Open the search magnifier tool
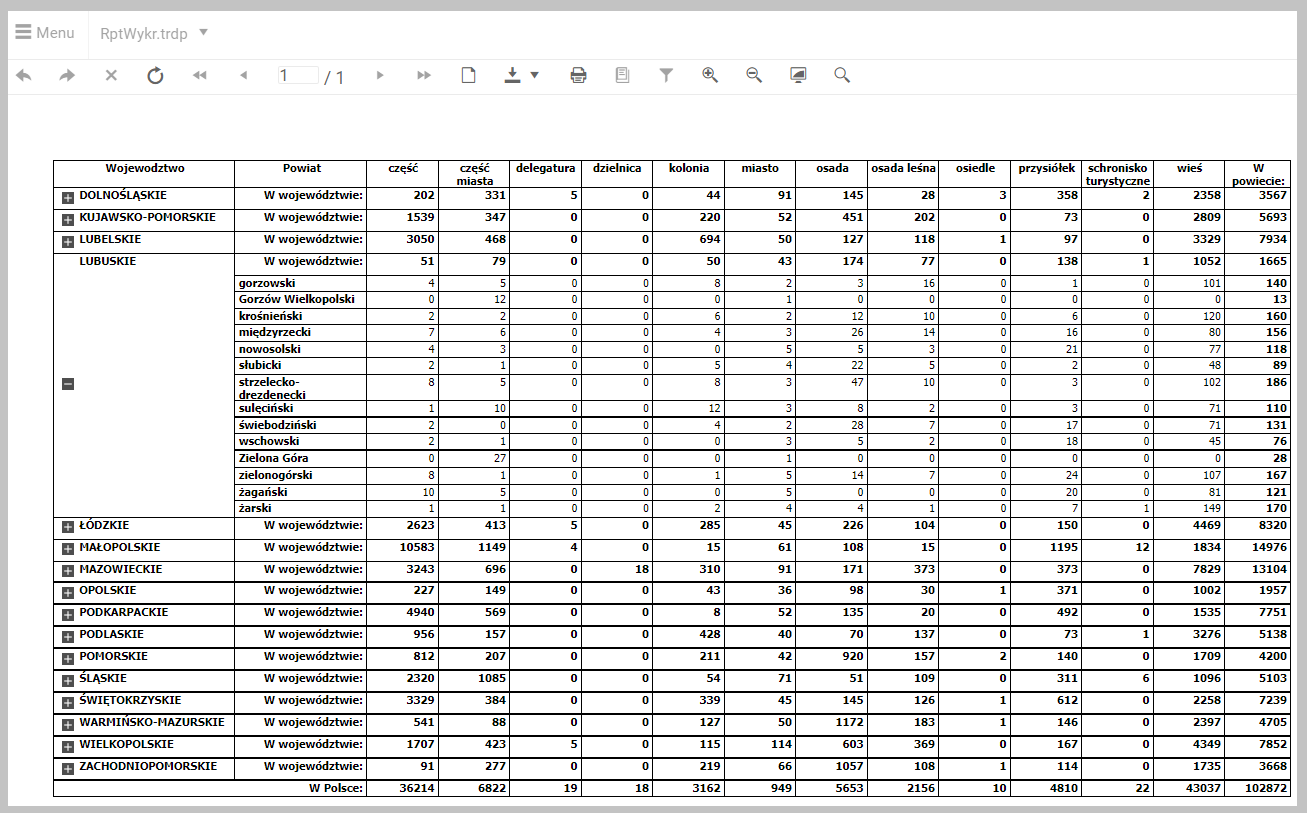Image resolution: width=1307 pixels, height=813 pixels. (842, 75)
